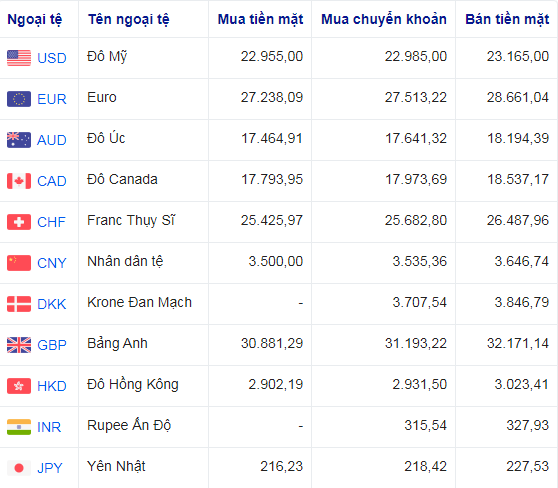Click the Swiss flag icon
This screenshot has height=488, width=558.
click(x=19, y=222)
